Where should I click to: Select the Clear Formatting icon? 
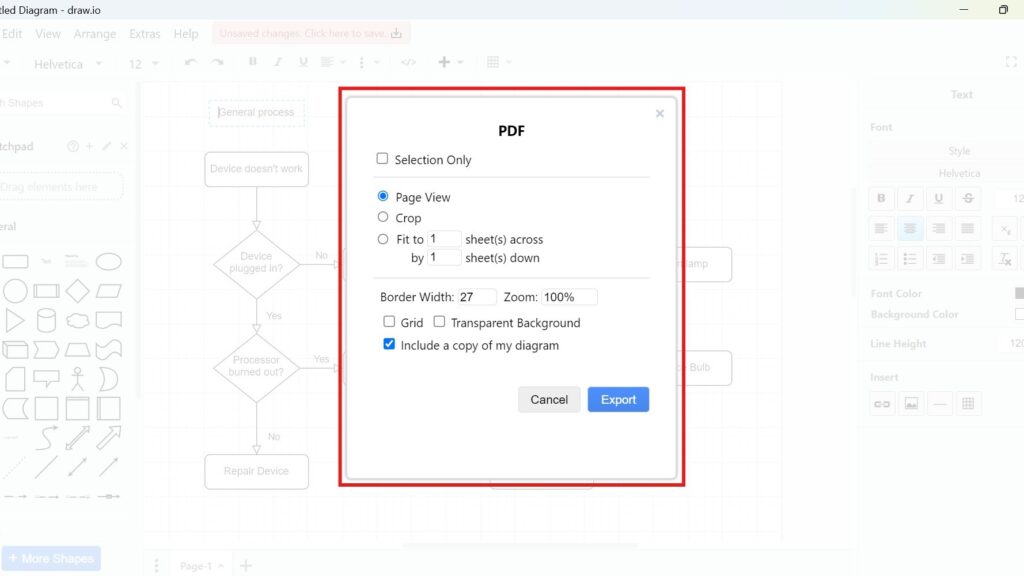pos(1005,258)
